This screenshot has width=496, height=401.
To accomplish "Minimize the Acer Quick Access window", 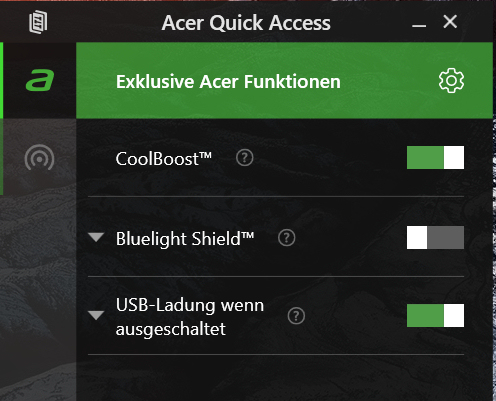I will click(x=419, y=25).
